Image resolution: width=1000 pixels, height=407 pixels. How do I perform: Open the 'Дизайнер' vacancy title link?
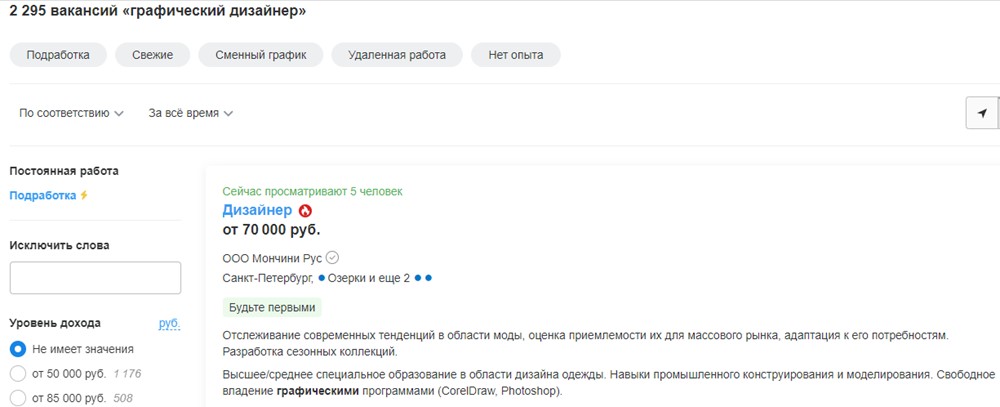(x=257, y=211)
